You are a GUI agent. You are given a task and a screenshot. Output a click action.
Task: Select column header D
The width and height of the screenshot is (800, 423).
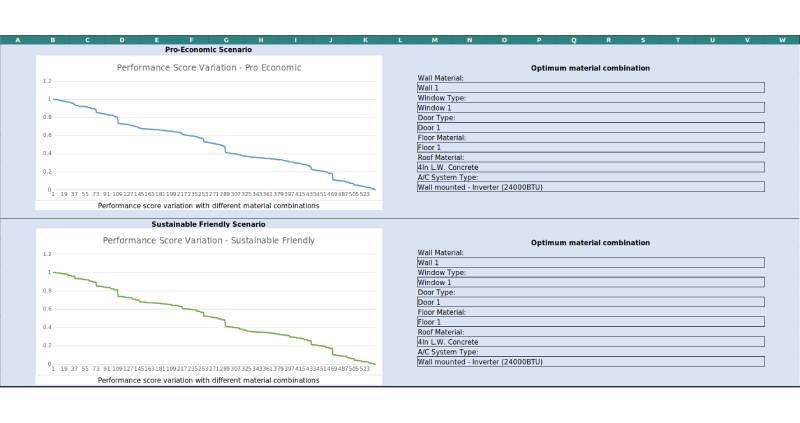pos(122,40)
